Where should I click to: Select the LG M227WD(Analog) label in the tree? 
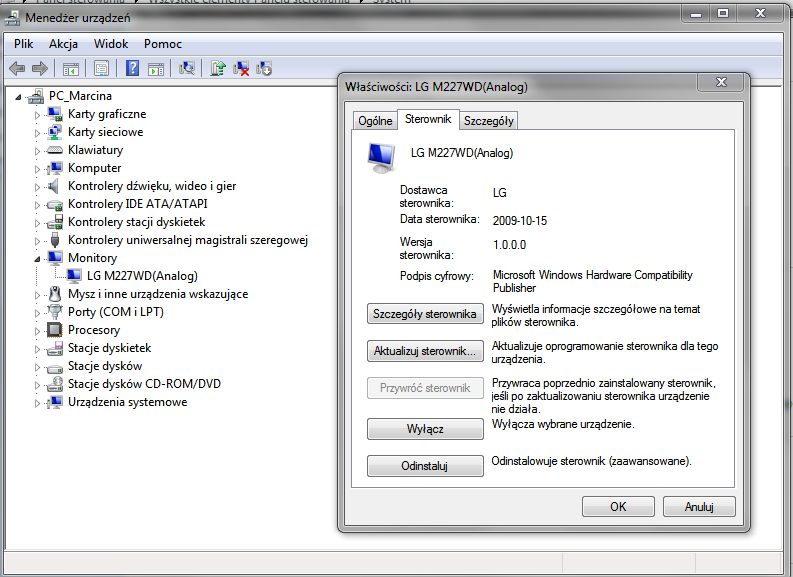pyautogui.click(x=142, y=276)
